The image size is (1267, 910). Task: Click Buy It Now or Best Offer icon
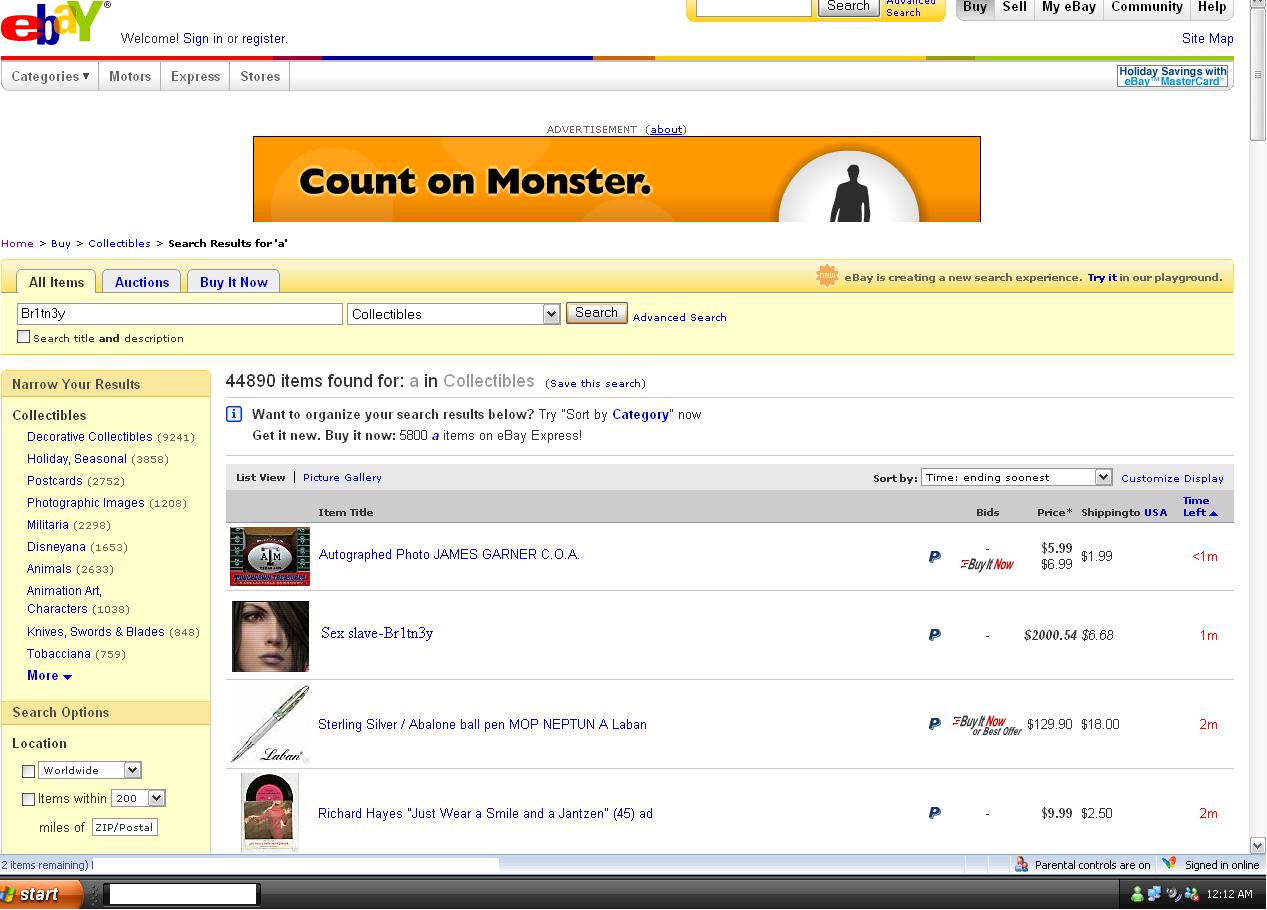[987, 725]
